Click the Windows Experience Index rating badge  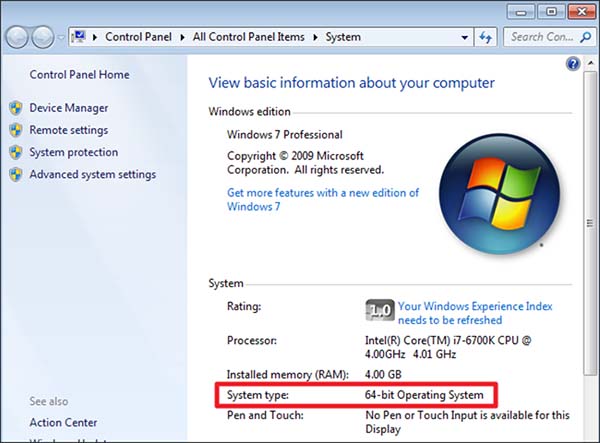point(379,312)
